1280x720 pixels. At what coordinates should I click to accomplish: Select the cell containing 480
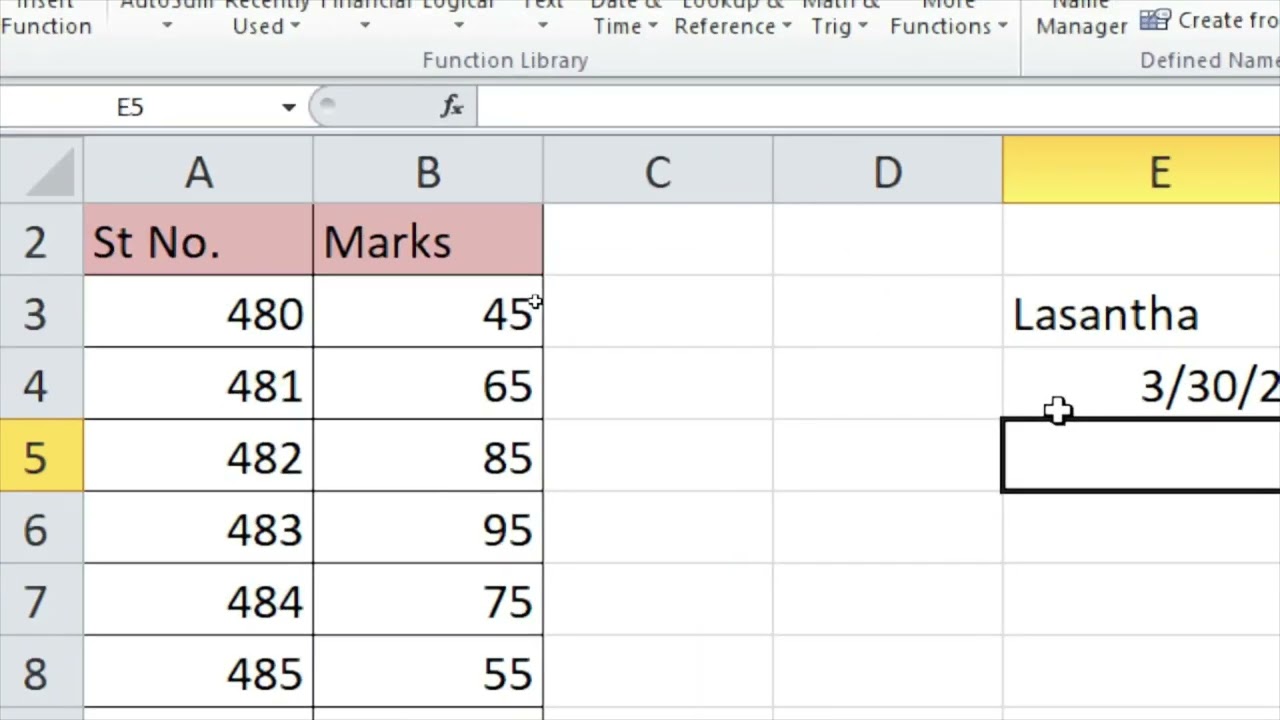(198, 312)
